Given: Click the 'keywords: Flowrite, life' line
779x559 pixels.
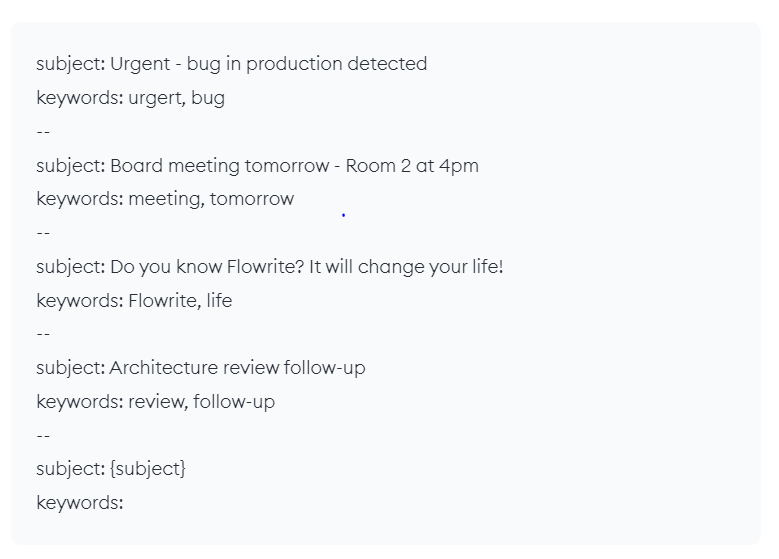Looking at the screenshot, I should click(x=134, y=301).
